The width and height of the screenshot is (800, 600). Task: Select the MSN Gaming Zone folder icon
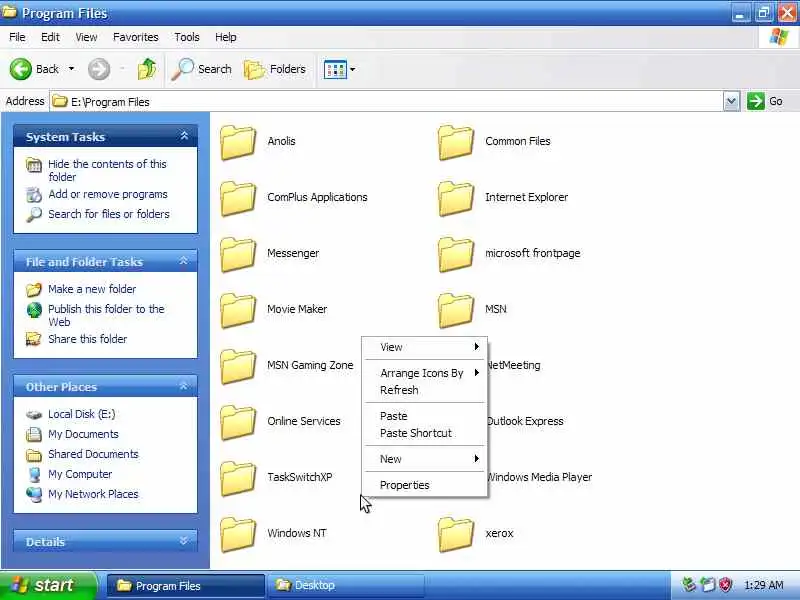(238, 367)
